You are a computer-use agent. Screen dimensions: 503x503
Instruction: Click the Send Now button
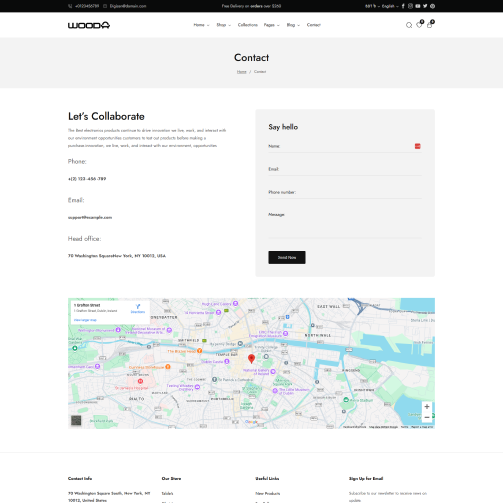click(x=287, y=257)
